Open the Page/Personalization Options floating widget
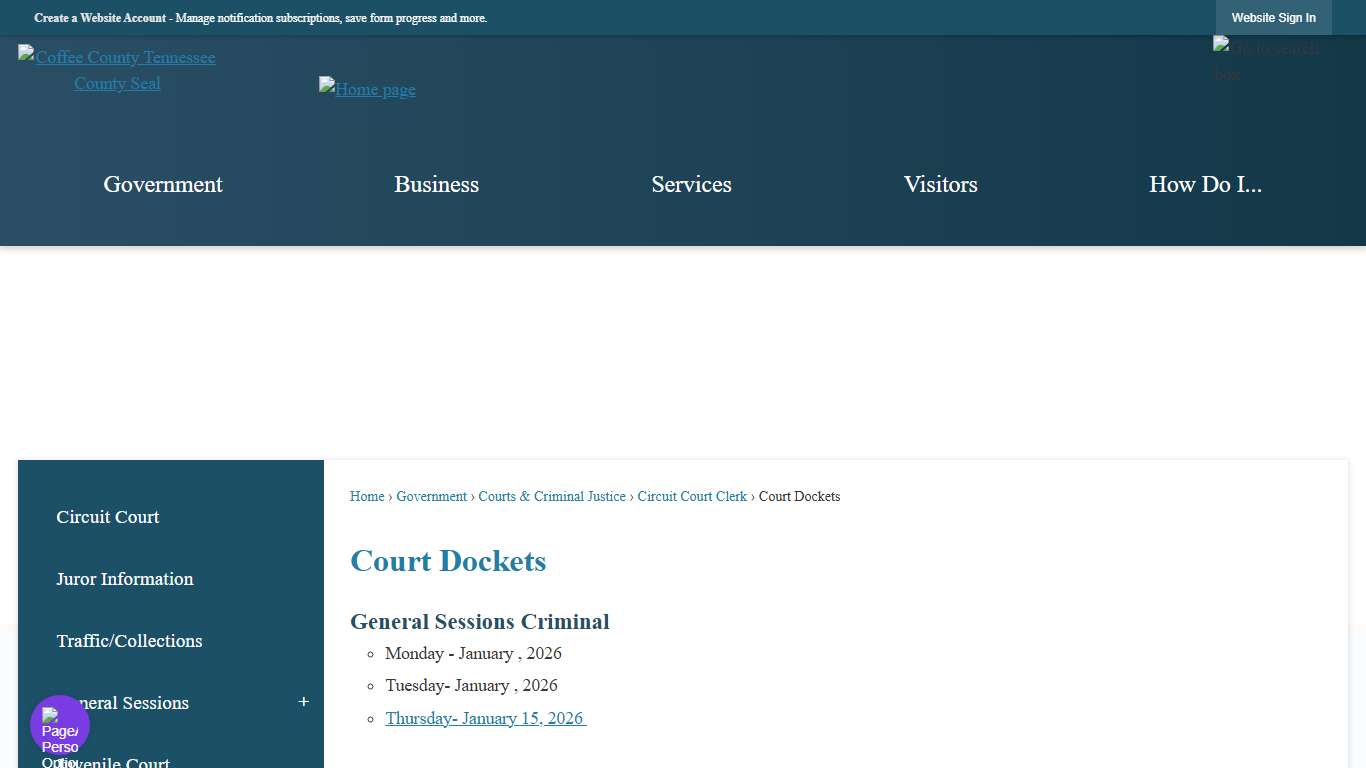Viewport: 1366px width, 768px height. [x=59, y=724]
